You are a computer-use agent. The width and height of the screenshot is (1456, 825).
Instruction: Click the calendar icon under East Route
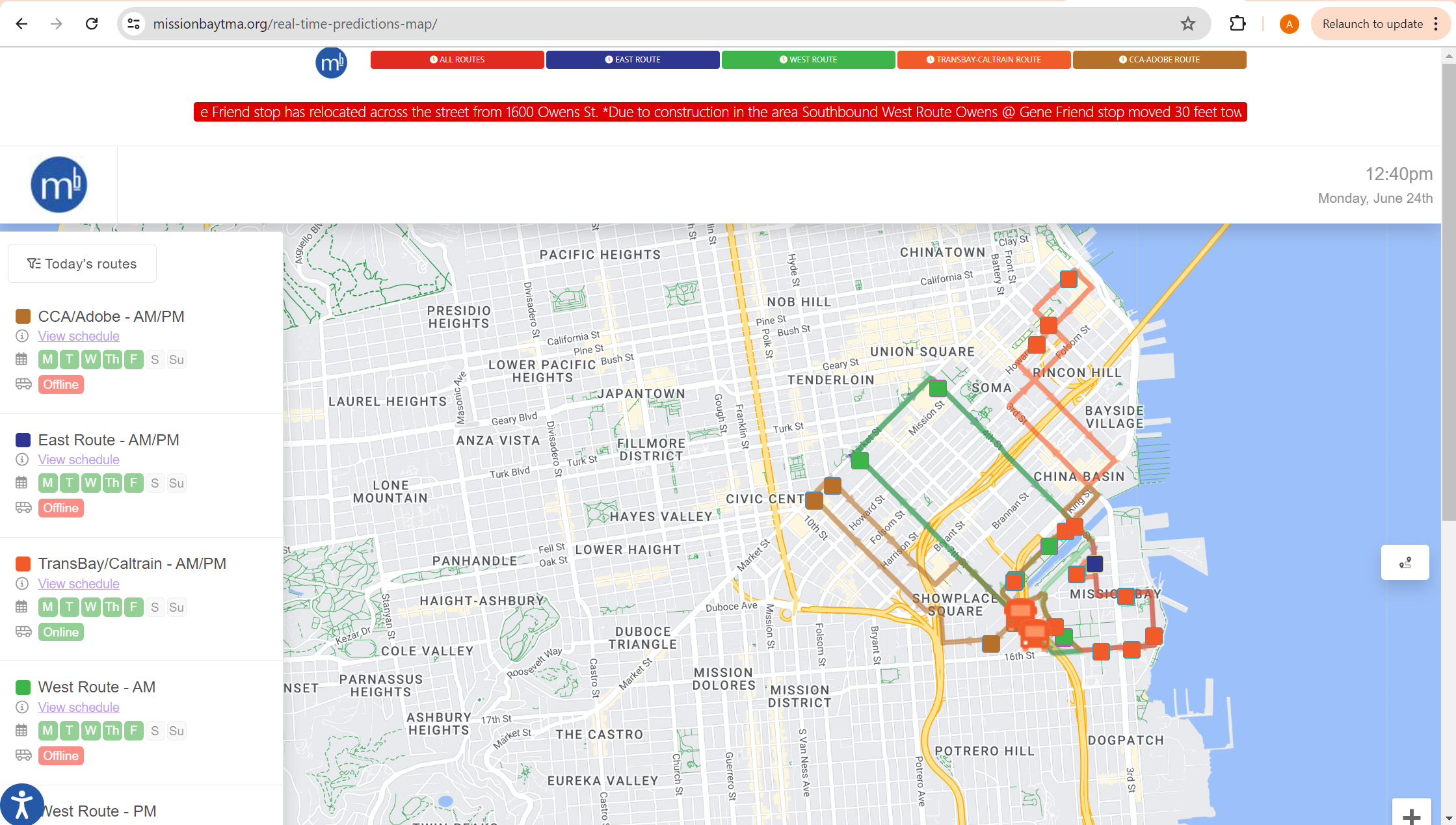[x=22, y=483]
